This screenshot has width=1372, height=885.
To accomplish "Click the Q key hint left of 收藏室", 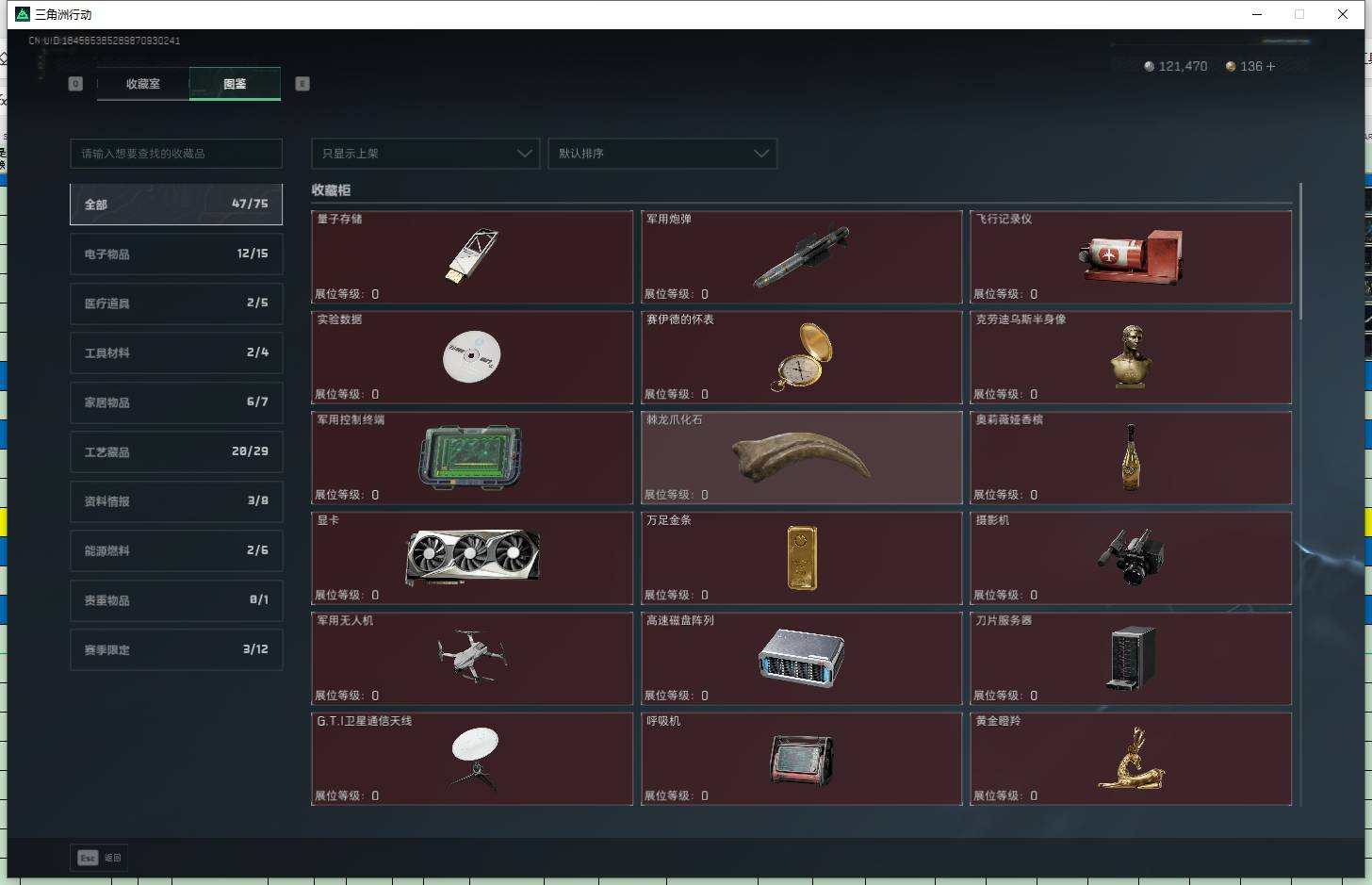I will coord(75,84).
